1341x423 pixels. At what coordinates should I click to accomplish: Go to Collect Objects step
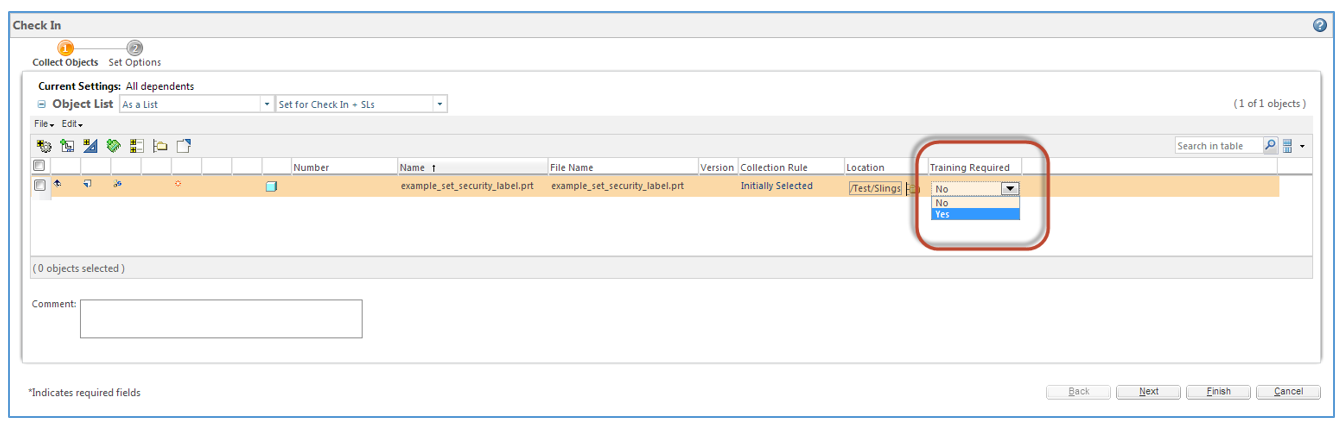coord(65,55)
